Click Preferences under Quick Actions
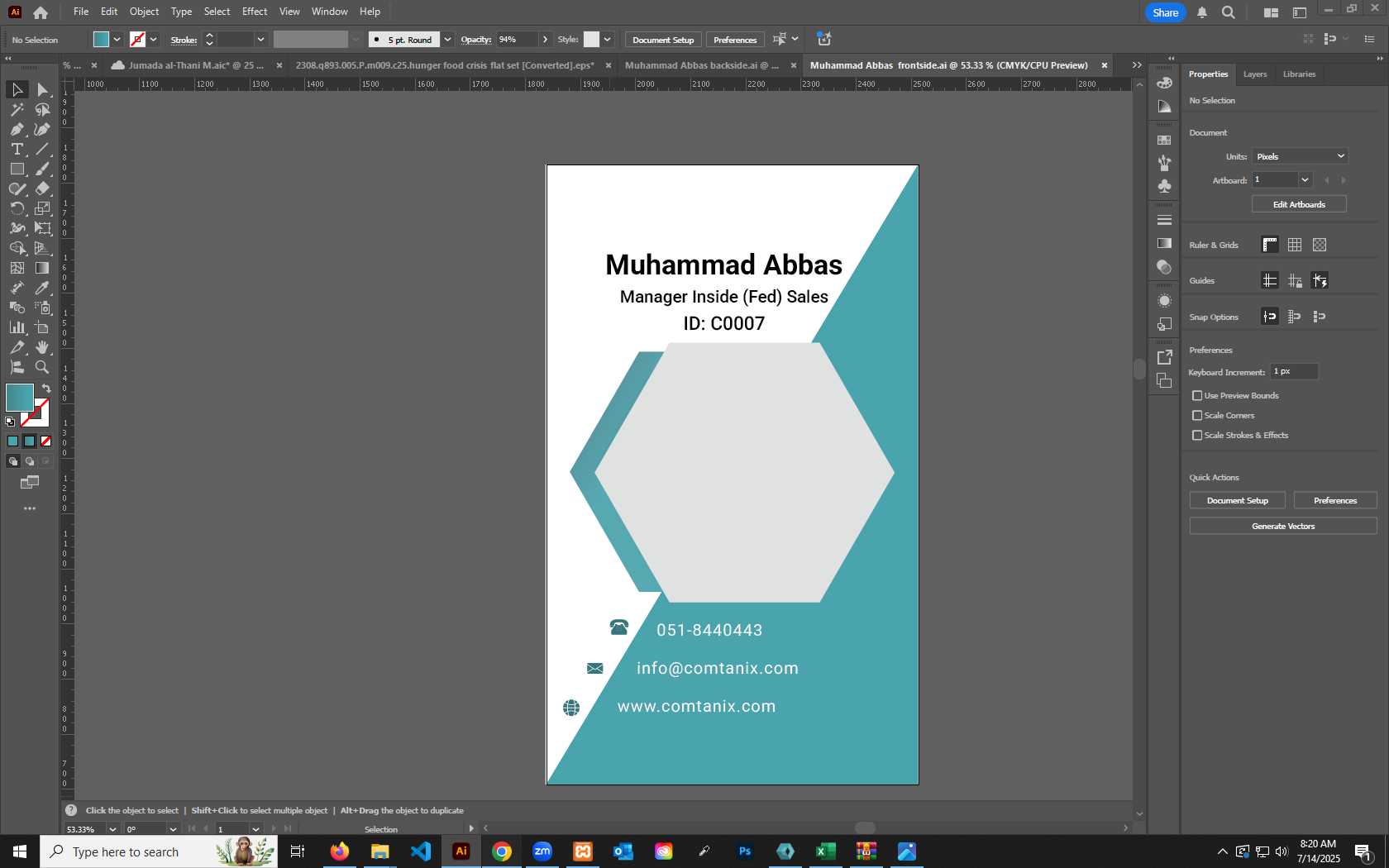 pos(1335,500)
